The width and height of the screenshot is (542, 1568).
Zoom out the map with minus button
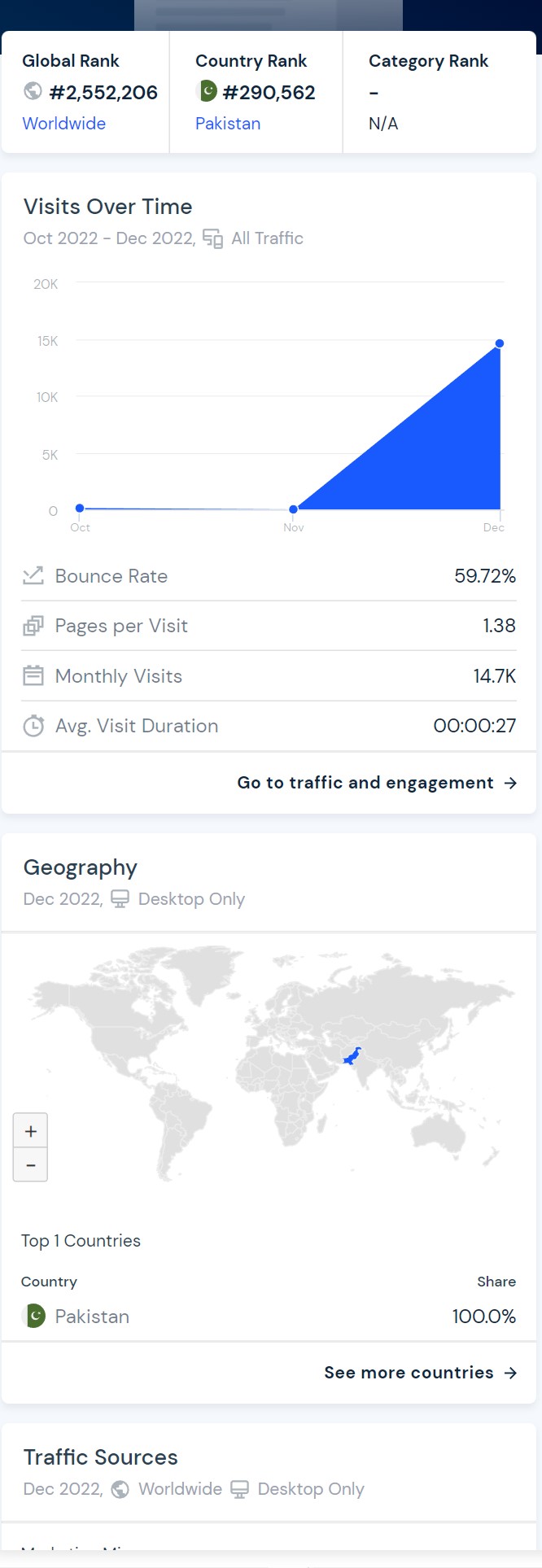pos(31,1164)
